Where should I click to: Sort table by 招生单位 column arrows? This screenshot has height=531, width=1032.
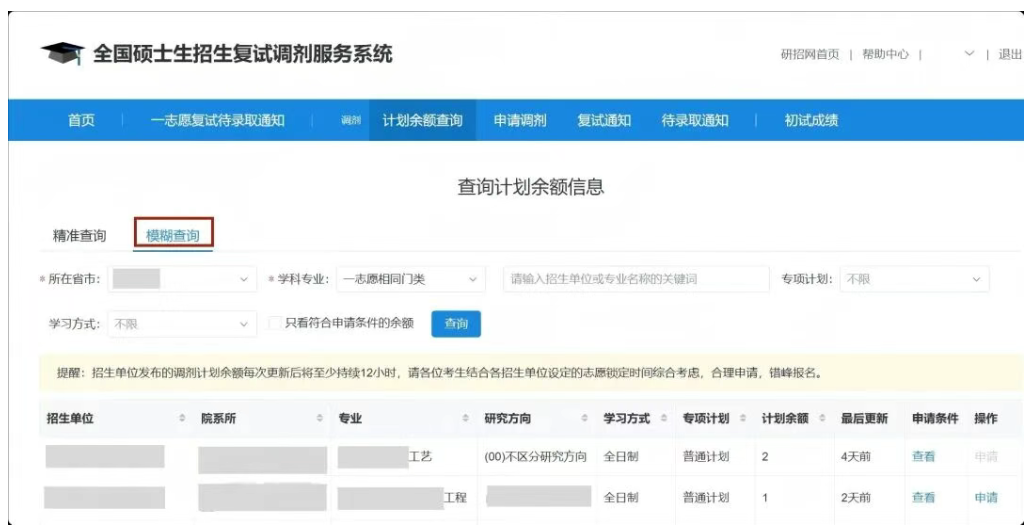coord(182,418)
